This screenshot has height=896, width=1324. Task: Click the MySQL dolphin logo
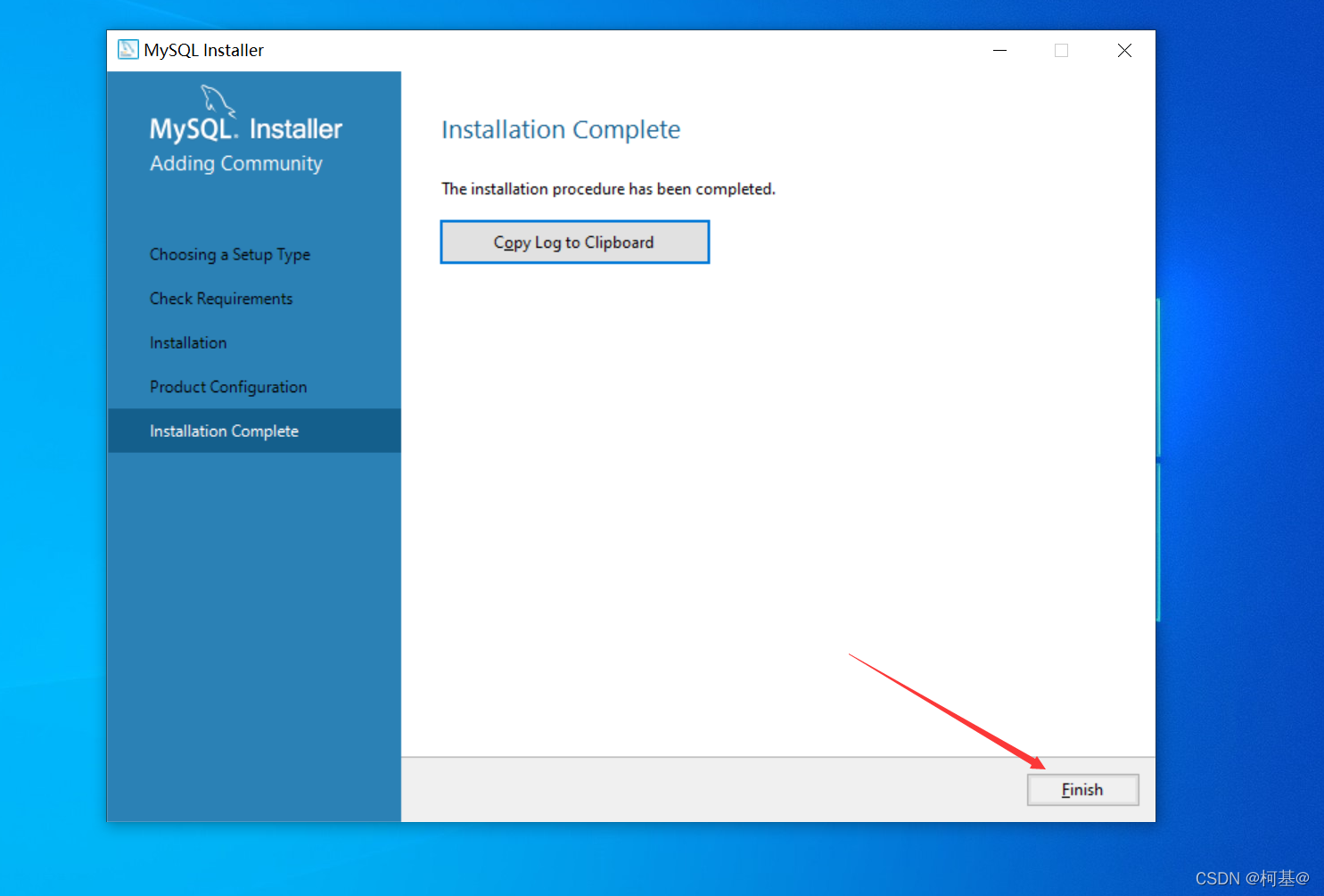point(218,101)
